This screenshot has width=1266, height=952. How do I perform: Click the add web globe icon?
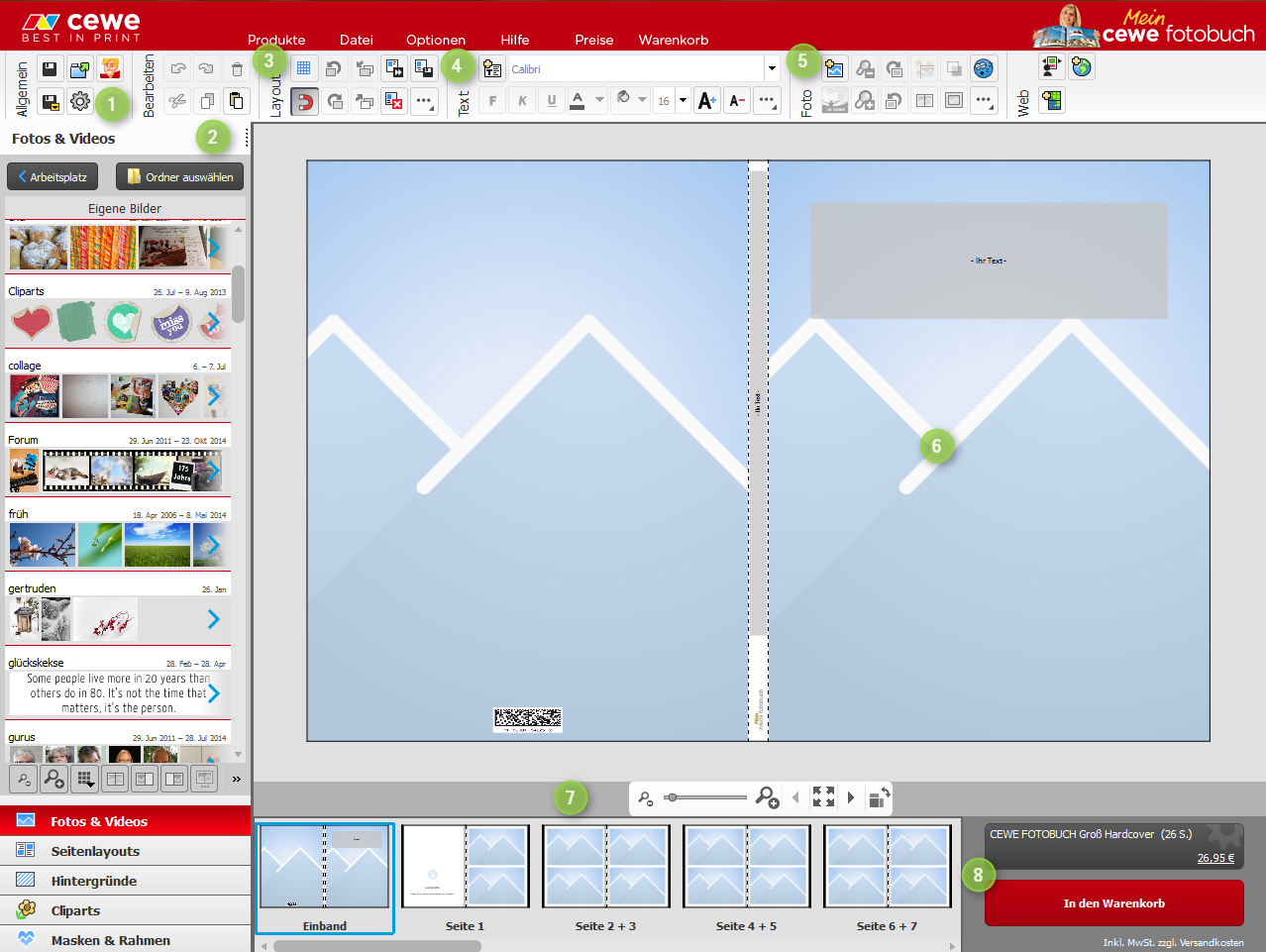(1081, 66)
